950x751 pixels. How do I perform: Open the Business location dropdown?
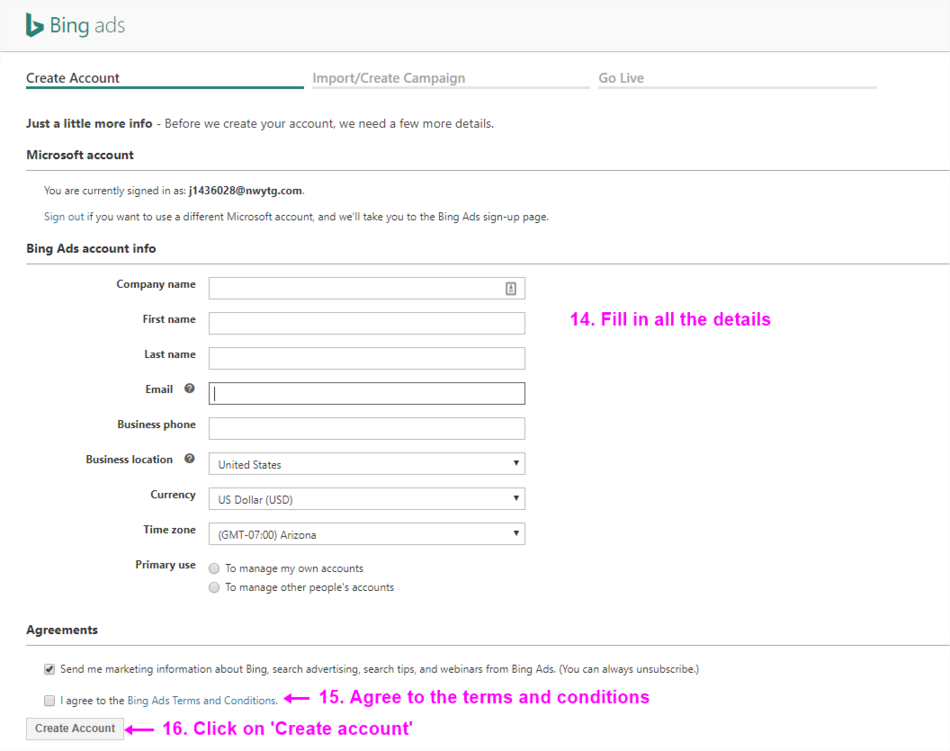pyautogui.click(x=366, y=464)
